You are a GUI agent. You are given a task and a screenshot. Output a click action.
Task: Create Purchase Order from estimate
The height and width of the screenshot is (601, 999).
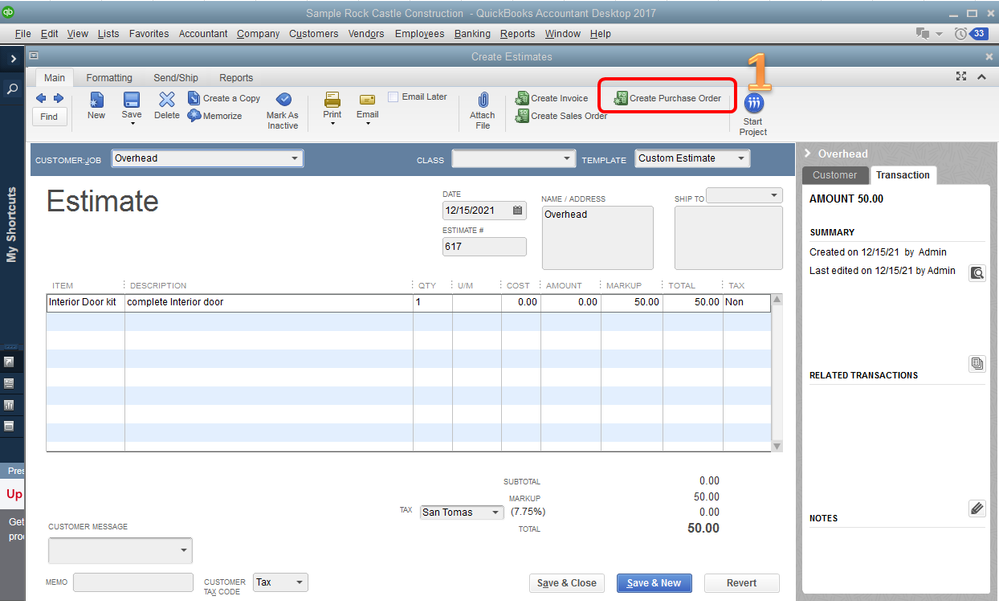coord(667,98)
